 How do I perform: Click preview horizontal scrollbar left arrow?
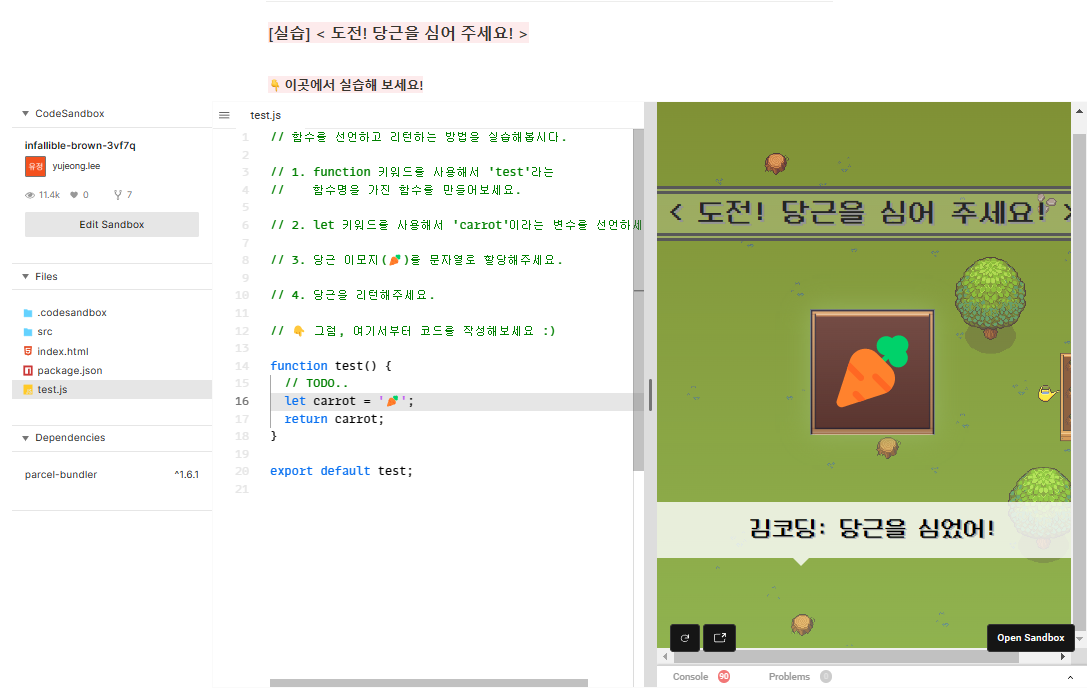coord(665,656)
